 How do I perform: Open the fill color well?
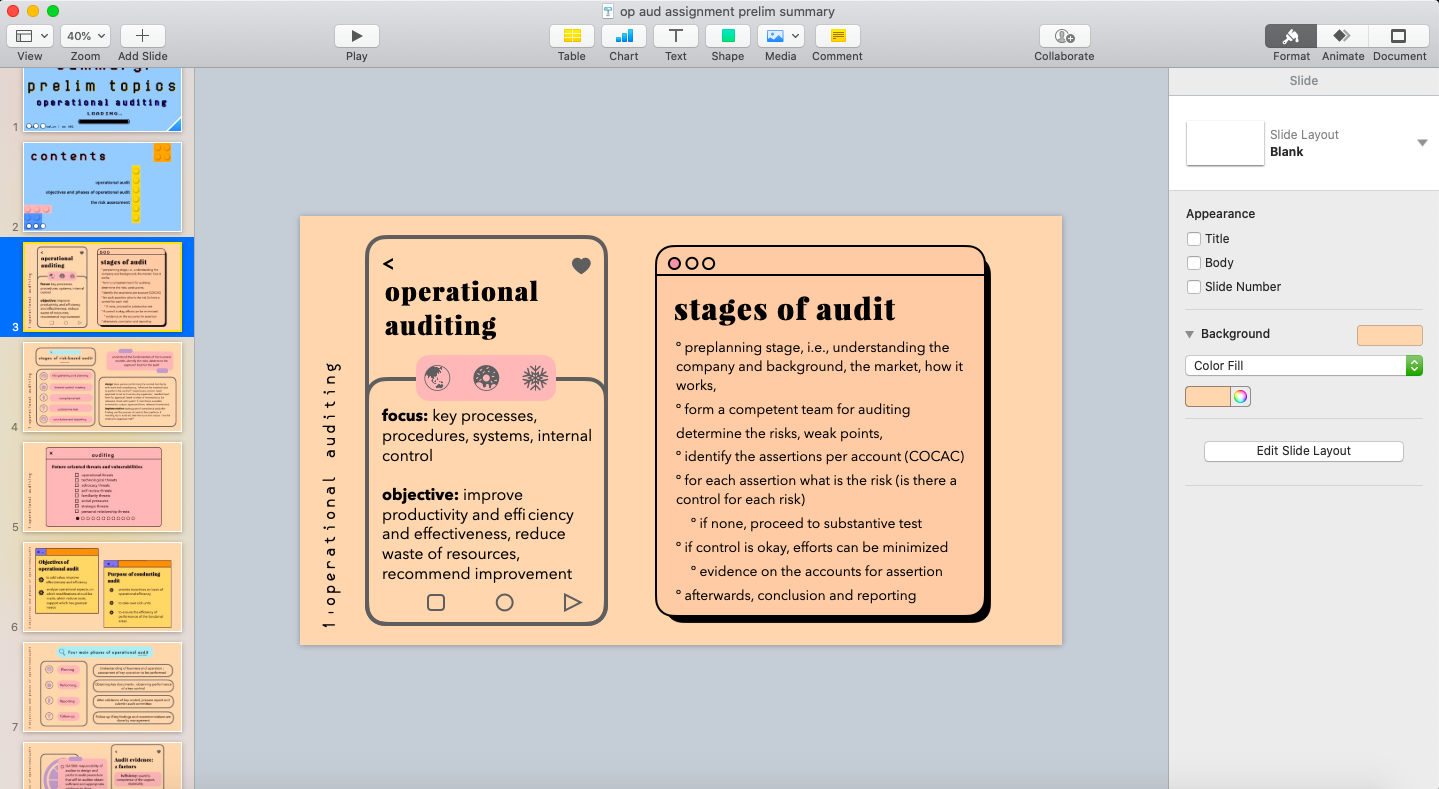[x=1208, y=396]
